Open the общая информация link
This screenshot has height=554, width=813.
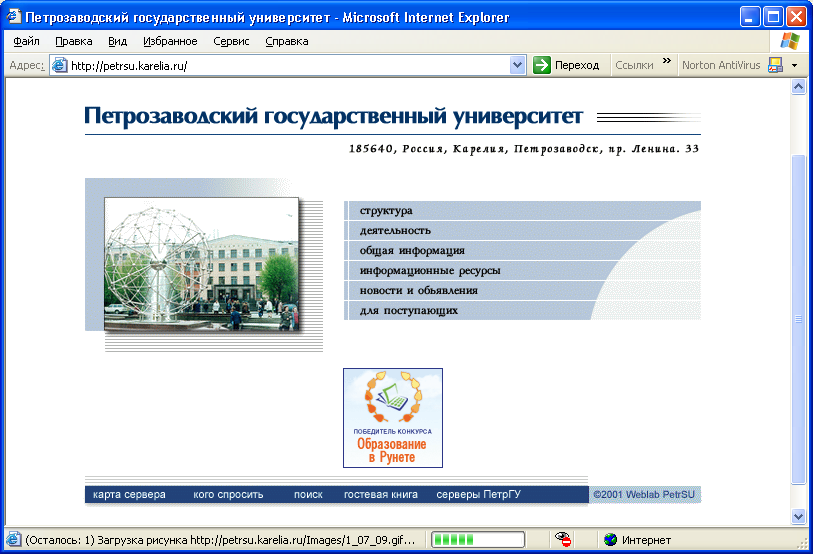(x=412, y=251)
